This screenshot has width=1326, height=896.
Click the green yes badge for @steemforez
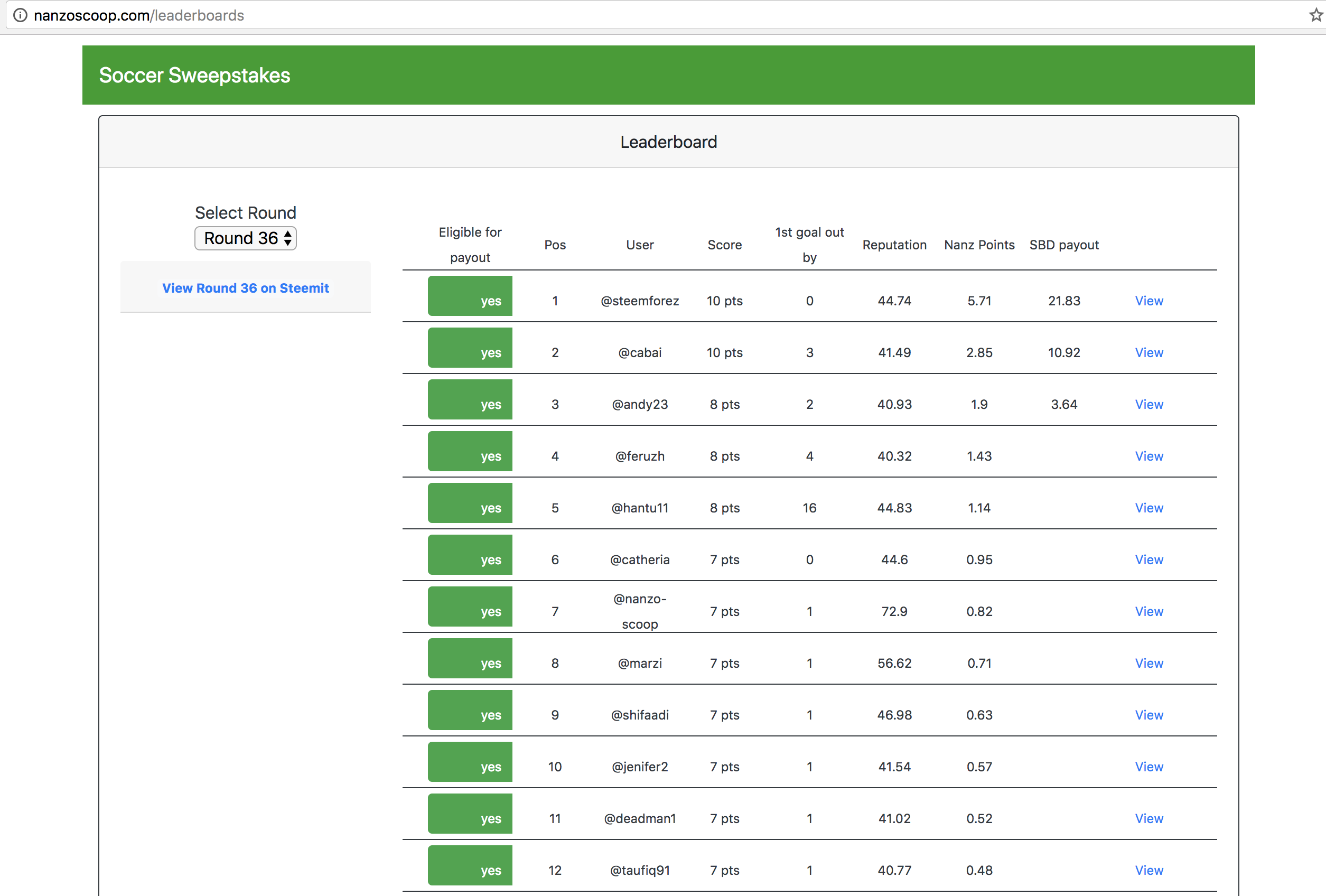470,296
